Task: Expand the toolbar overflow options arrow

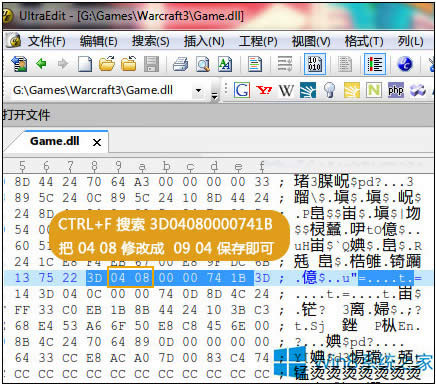Action: (215, 96)
